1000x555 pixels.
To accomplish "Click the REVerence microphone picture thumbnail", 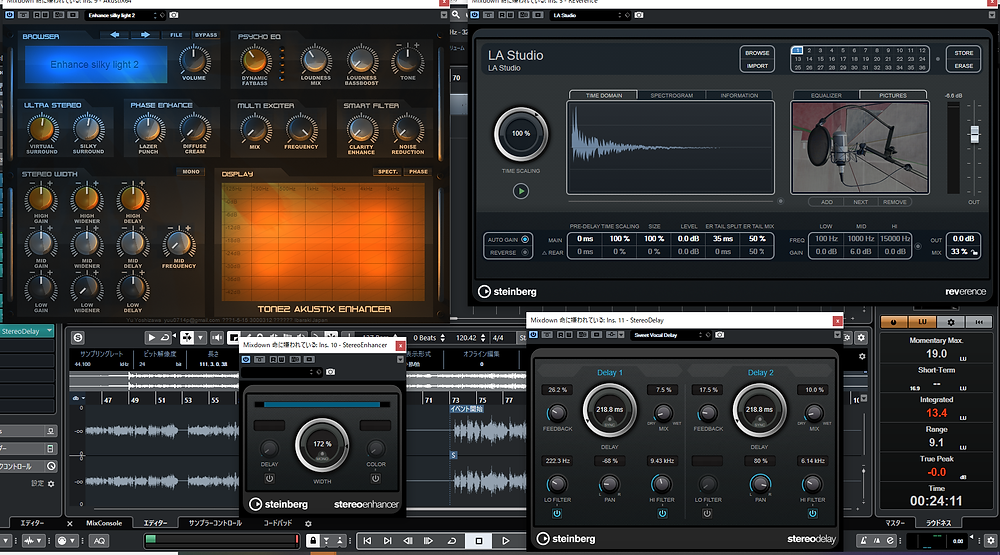I will (x=860, y=147).
